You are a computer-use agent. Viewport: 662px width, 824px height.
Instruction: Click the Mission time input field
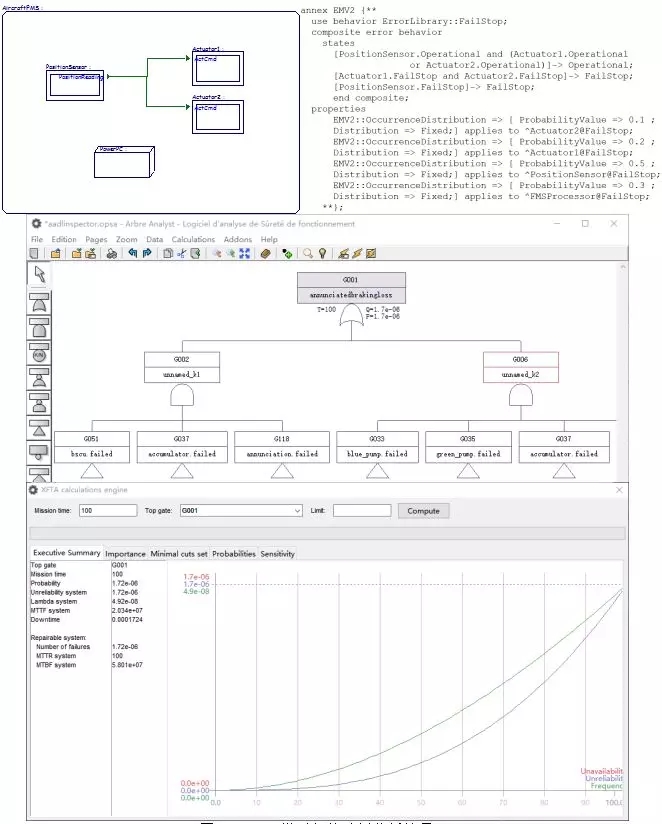(108, 510)
